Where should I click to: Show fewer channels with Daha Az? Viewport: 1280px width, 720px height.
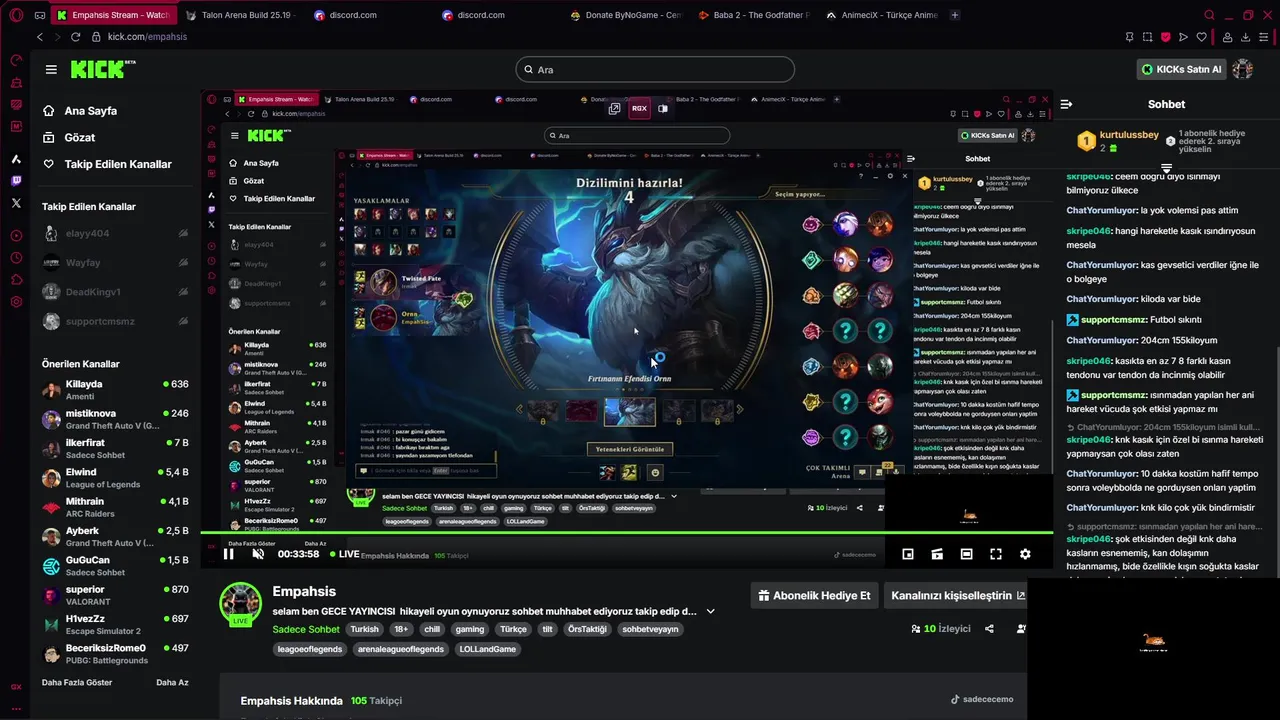tap(172, 682)
